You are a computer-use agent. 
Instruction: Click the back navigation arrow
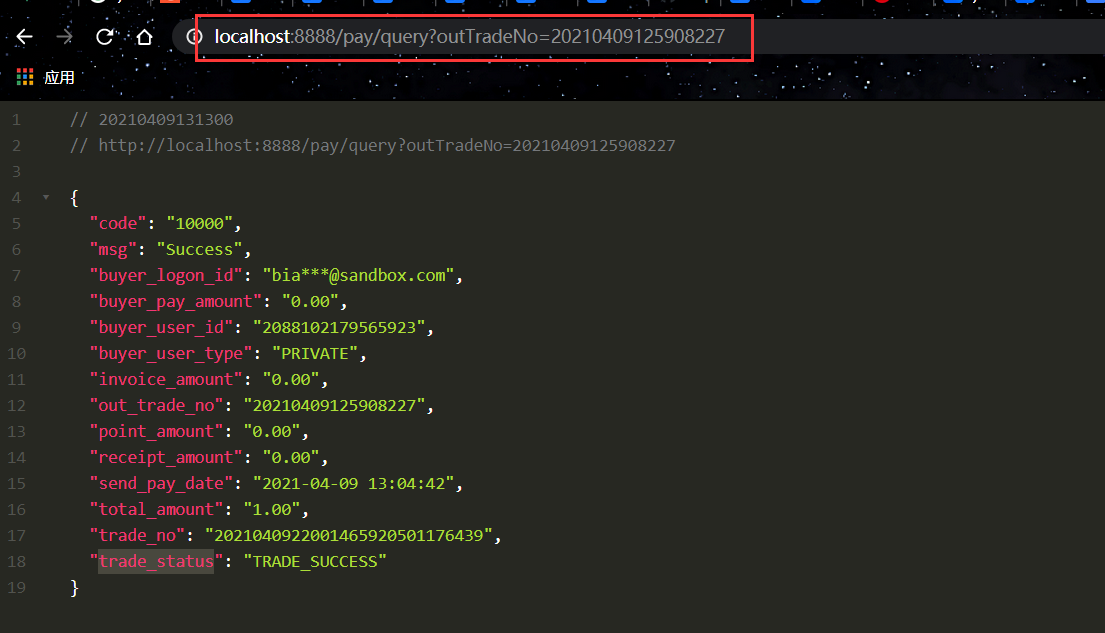pos(22,37)
